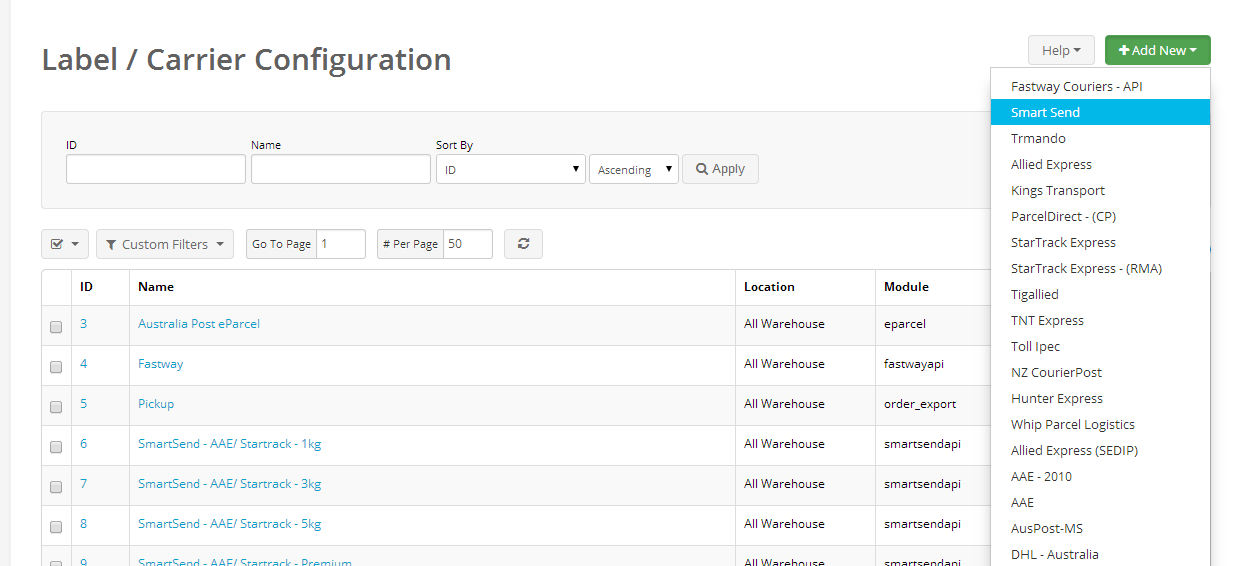The height and width of the screenshot is (566, 1238).
Task: Open the Ascending order dropdown
Action: 634,169
